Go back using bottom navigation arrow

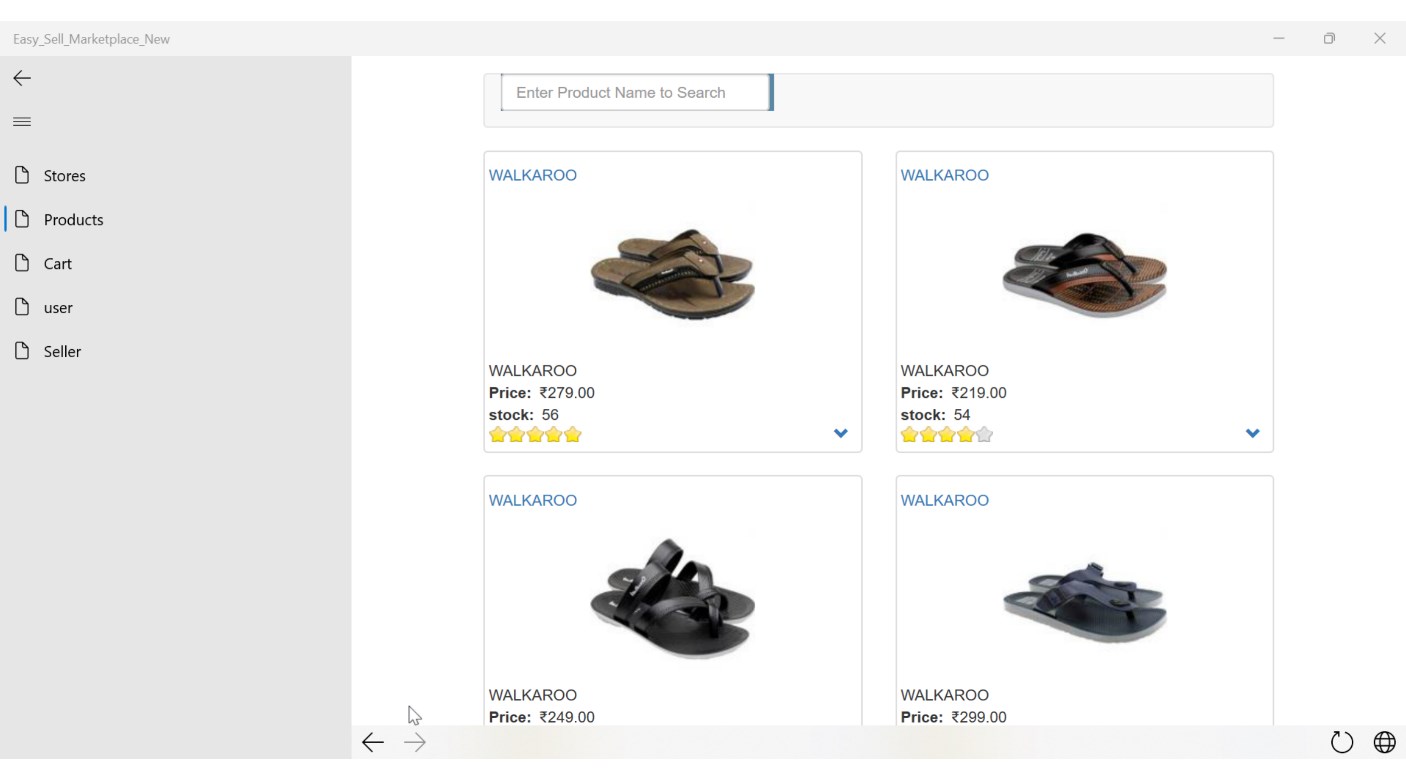coord(372,742)
